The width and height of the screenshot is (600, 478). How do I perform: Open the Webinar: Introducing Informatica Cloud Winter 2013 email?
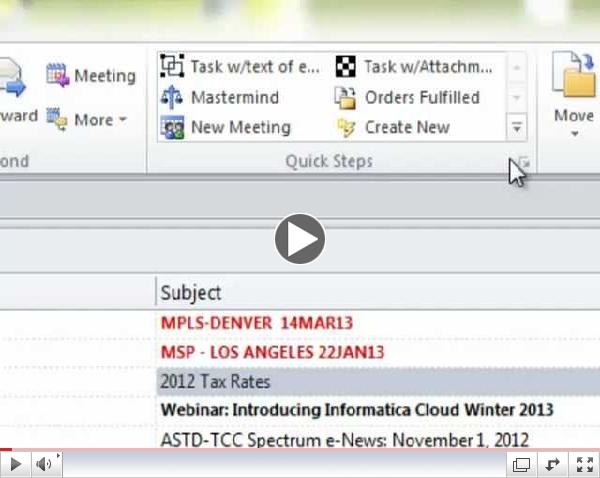pos(357,410)
